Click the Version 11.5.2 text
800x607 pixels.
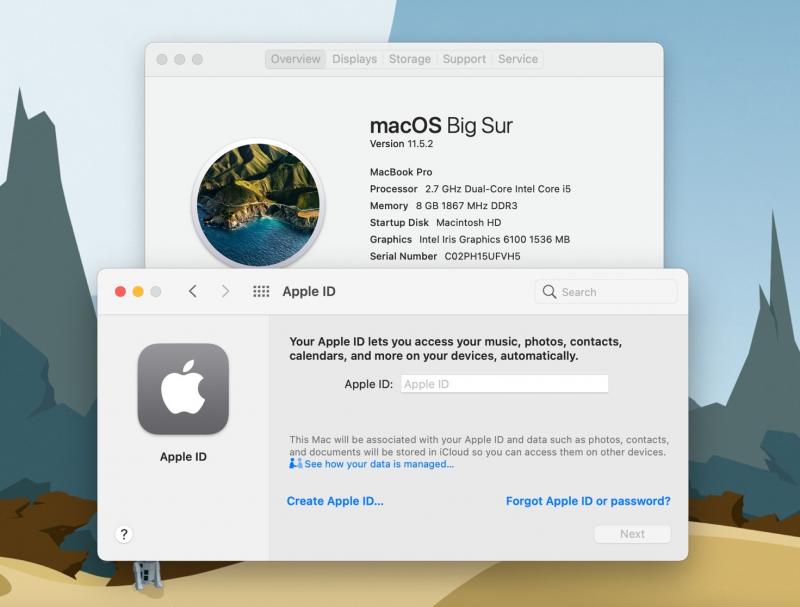pos(402,144)
